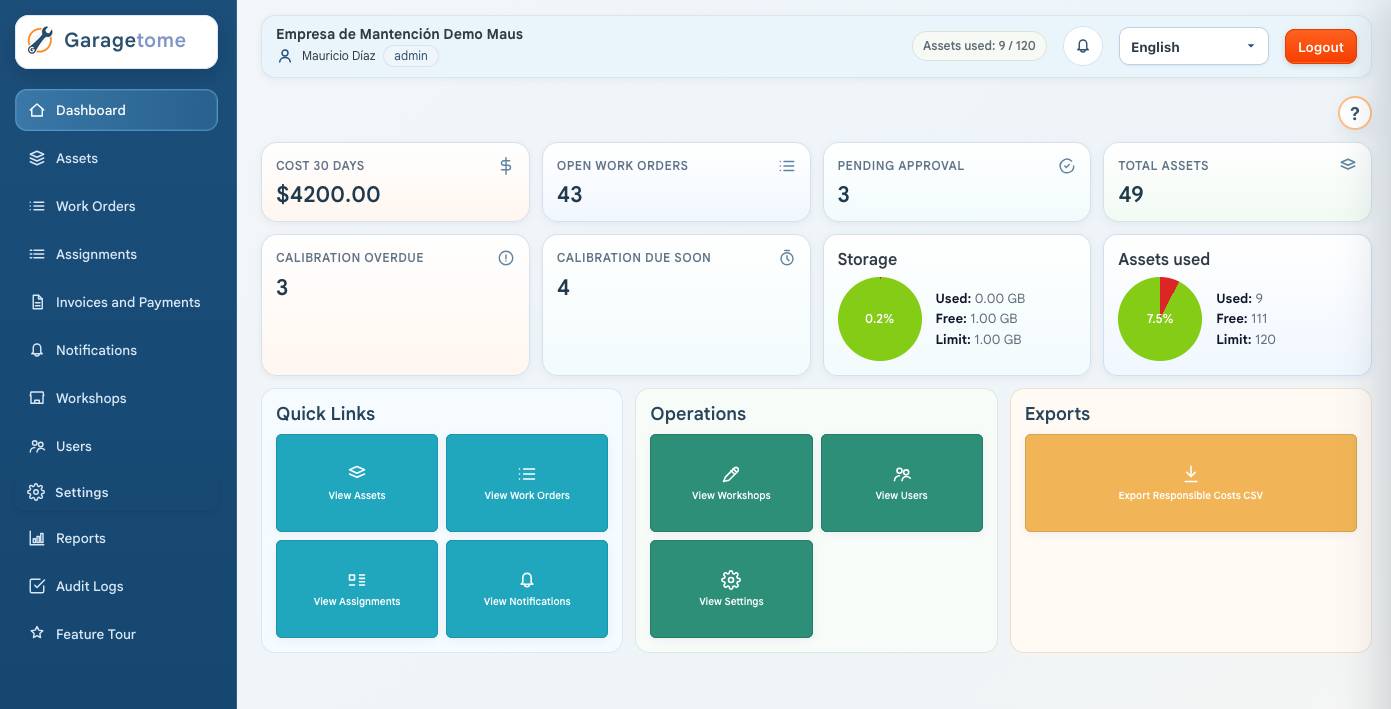Viewport: 1391px width, 709px height.
Task: Click the Notifications bell icon in sidebar
Action: point(37,350)
